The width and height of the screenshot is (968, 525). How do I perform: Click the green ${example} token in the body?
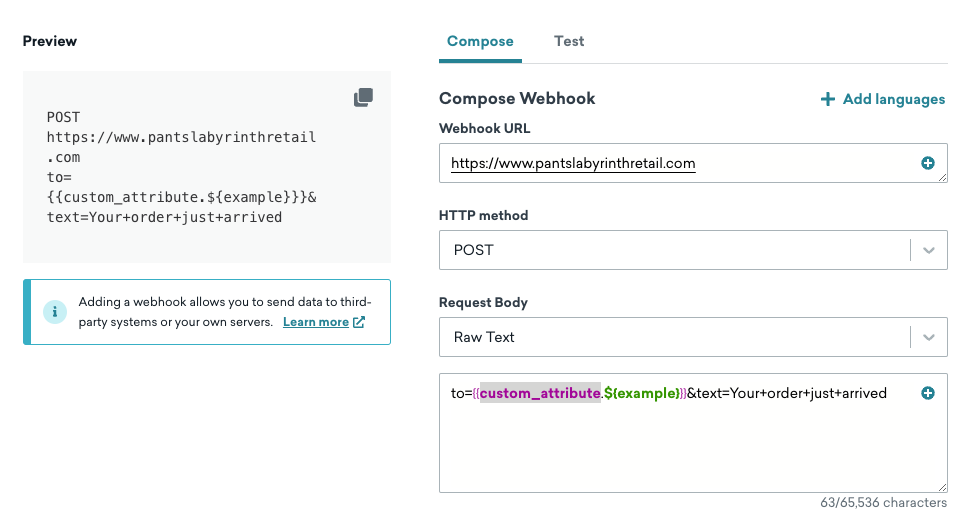point(641,393)
